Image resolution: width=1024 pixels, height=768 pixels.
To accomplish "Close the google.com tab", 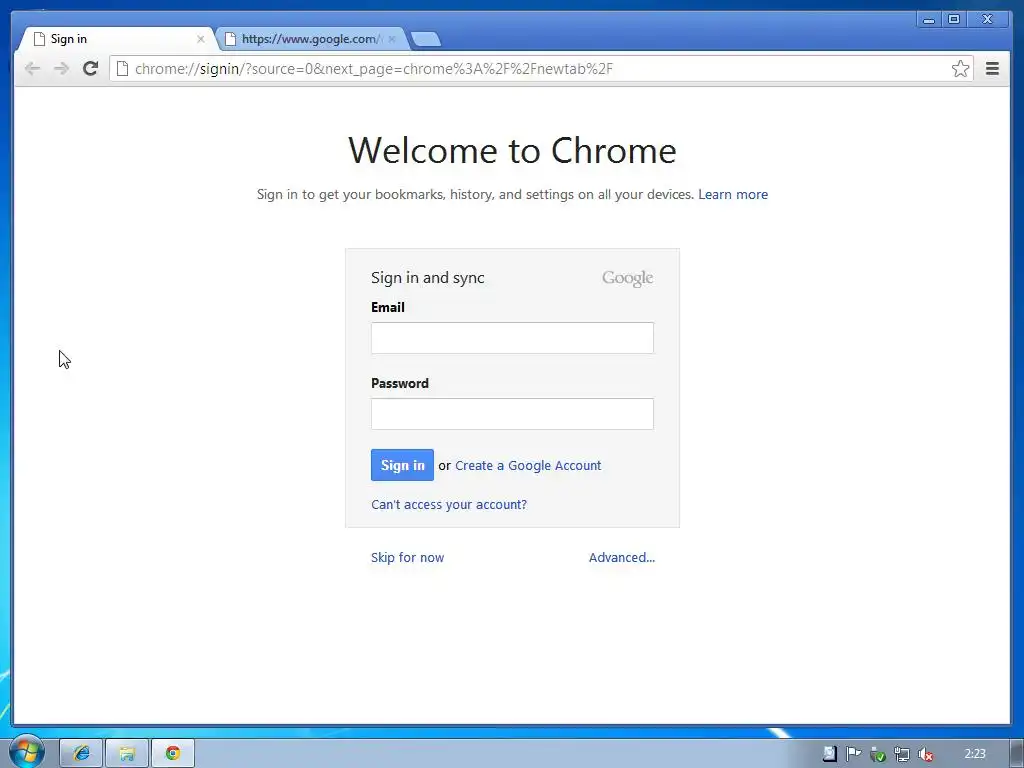I will (392, 39).
